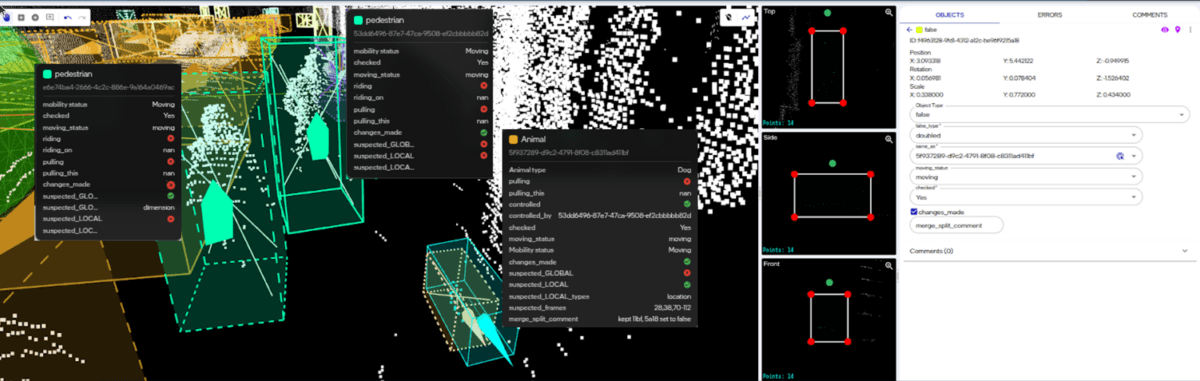Zoom the Top view panel
The height and width of the screenshot is (381, 1200).
(889, 12)
